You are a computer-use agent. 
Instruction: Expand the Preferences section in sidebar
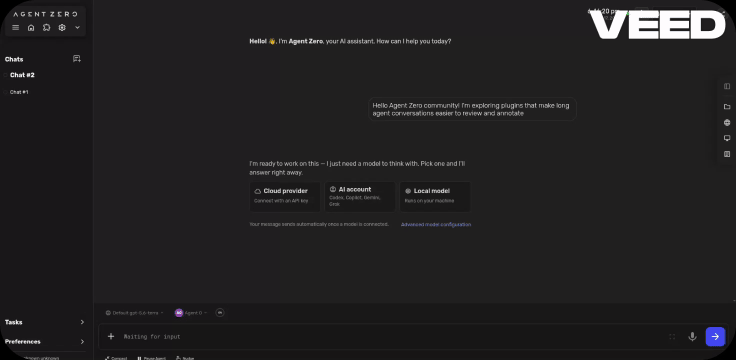click(45, 342)
